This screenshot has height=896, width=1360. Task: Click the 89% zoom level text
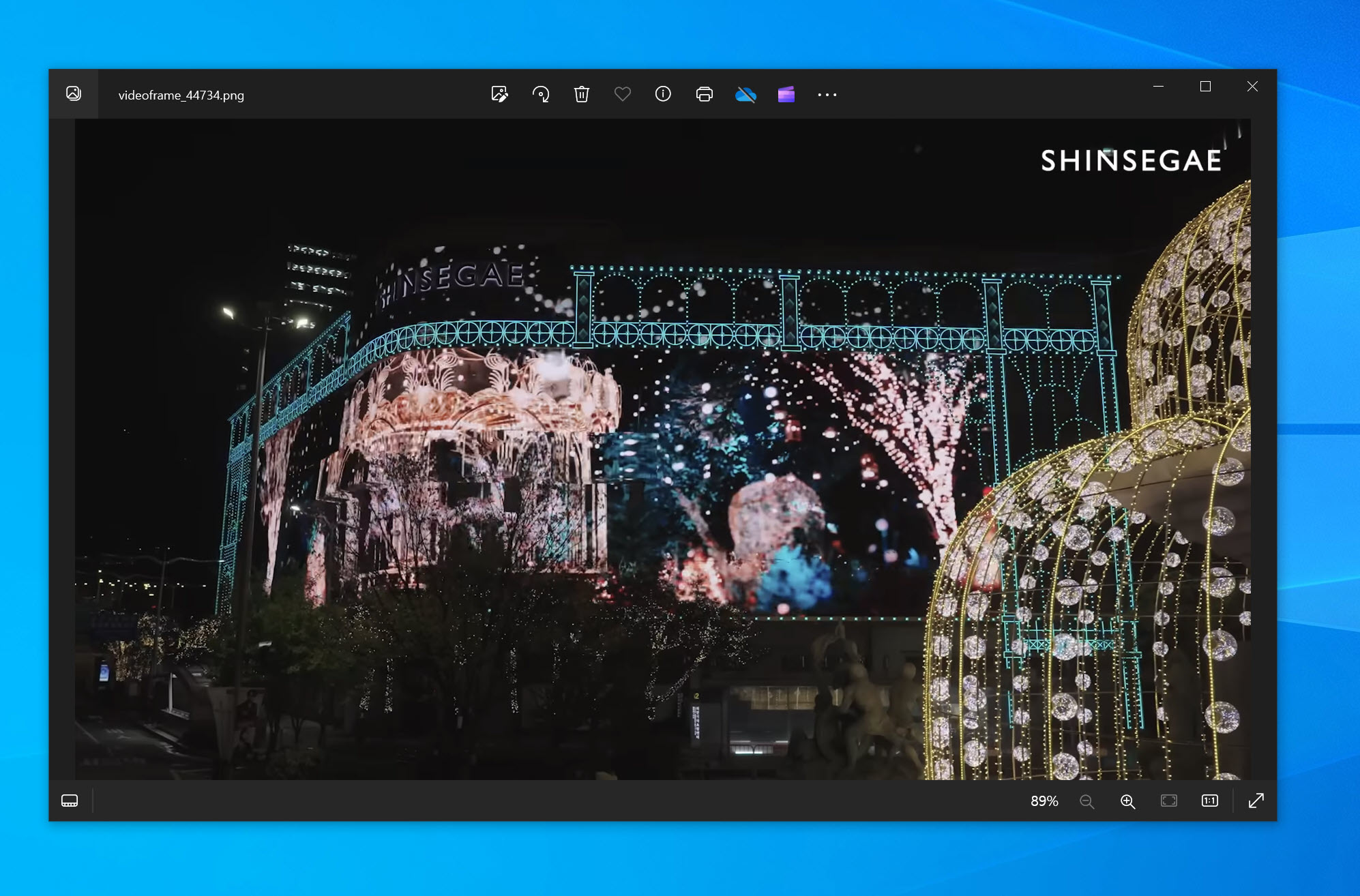click(1044, 801)
